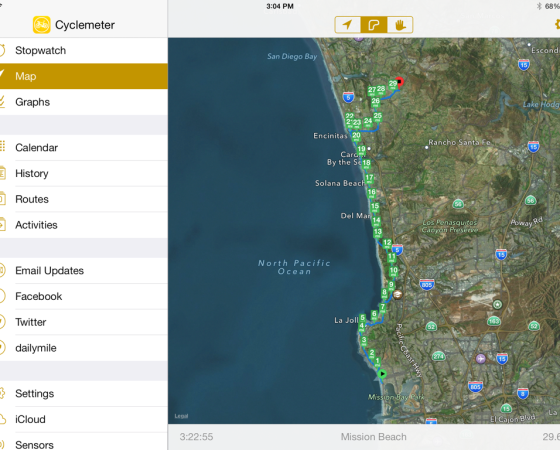
Task: Click the Mission Beach route title
Action: (373, 437)
